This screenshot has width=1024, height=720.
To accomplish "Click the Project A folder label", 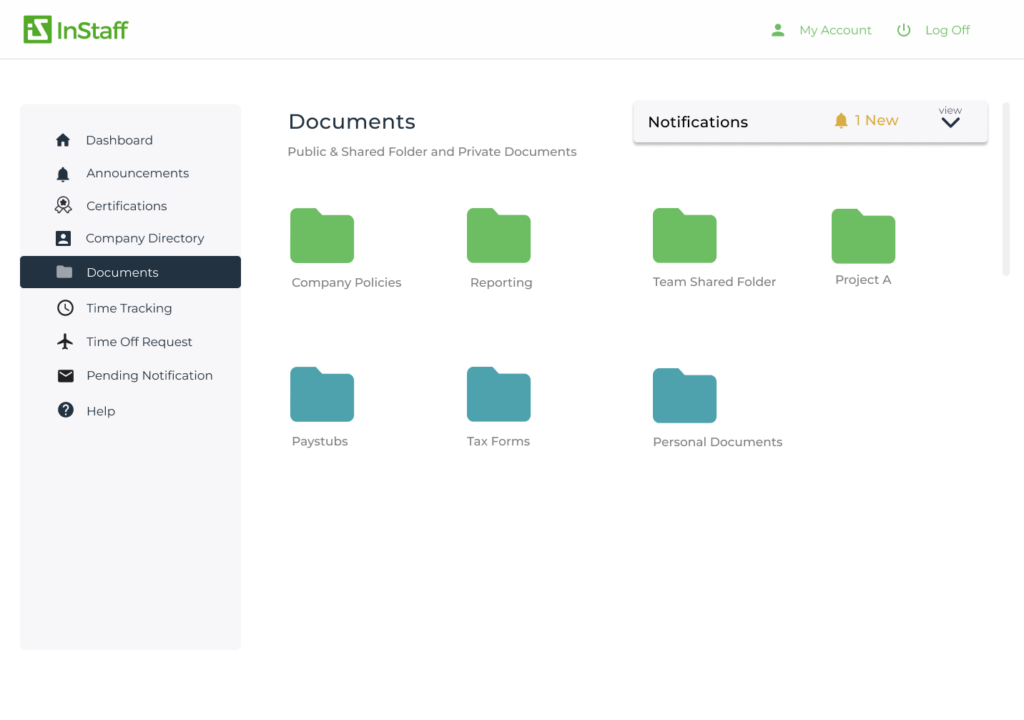I will click(x=863, y=280).
